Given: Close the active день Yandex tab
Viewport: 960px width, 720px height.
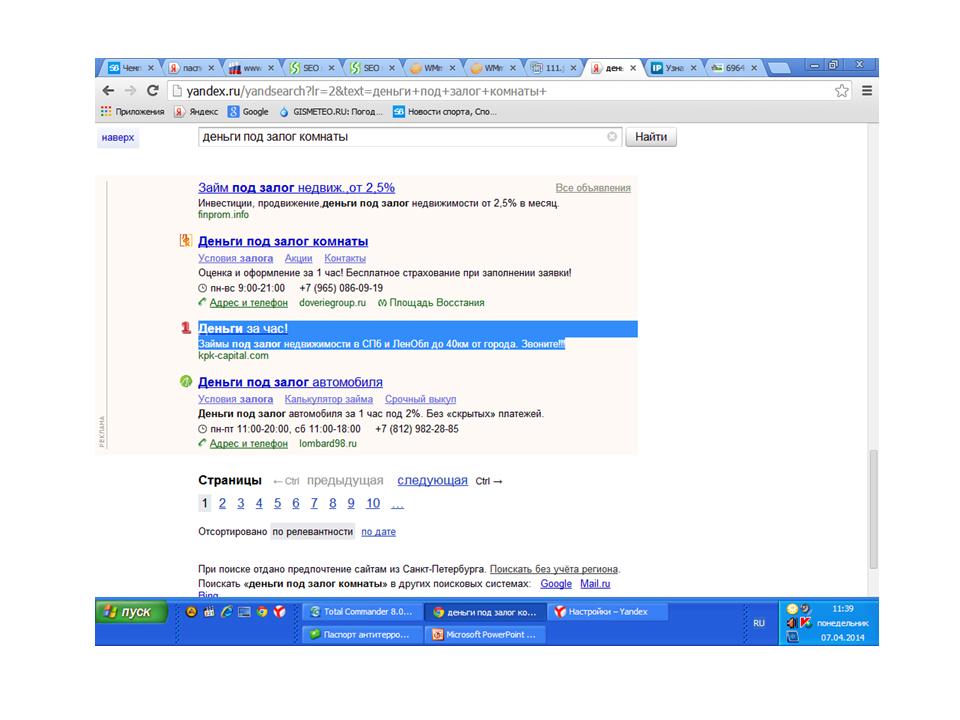Looking at the screenshot, I should 633,68.
